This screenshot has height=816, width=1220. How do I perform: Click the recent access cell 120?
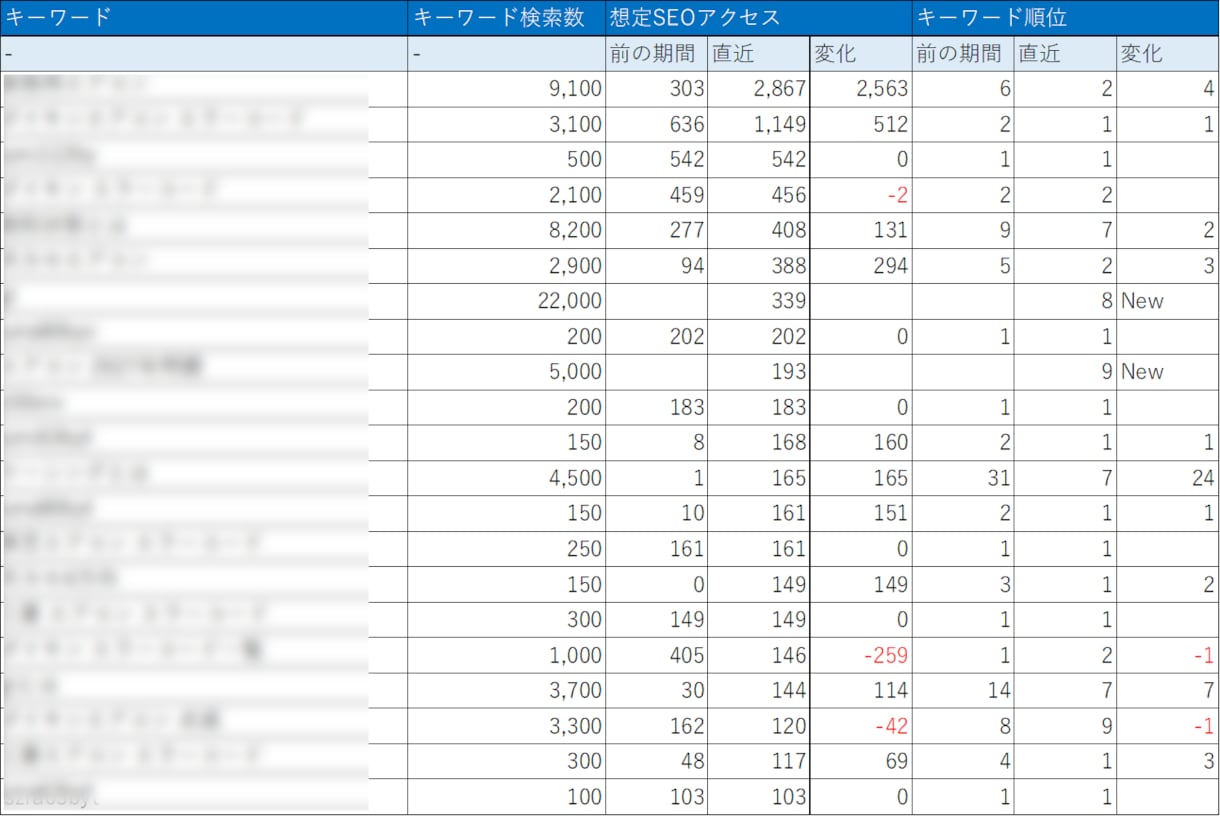tap(759, 726)
